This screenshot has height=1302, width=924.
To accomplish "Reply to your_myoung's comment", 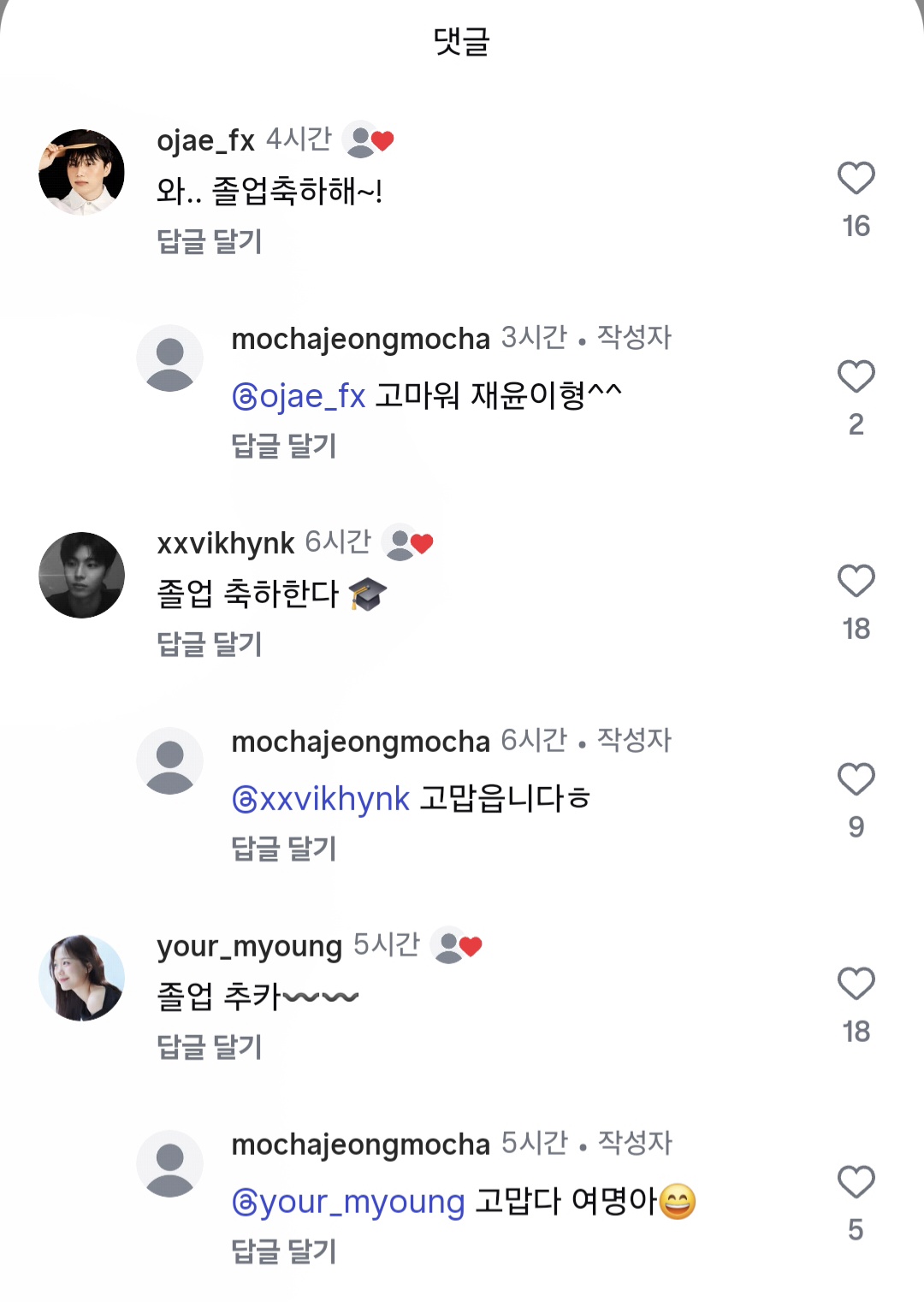I will coord(210,1047).
